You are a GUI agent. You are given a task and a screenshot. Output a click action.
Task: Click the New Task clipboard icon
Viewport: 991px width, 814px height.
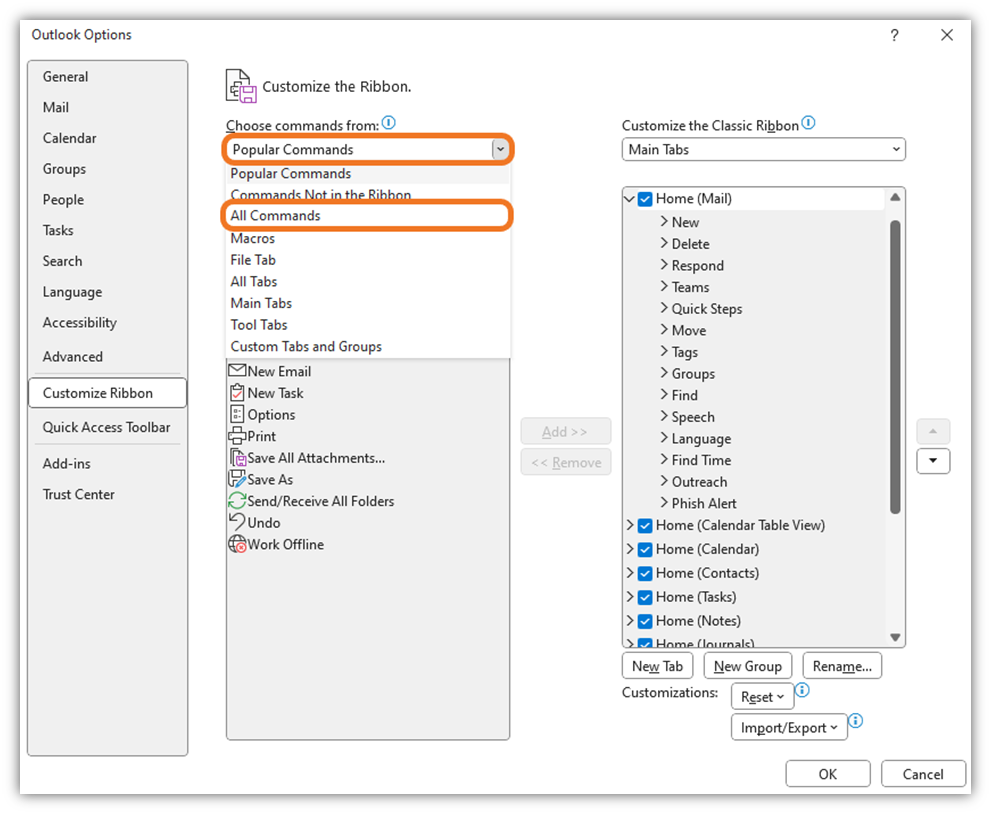(x=237, y=392)
